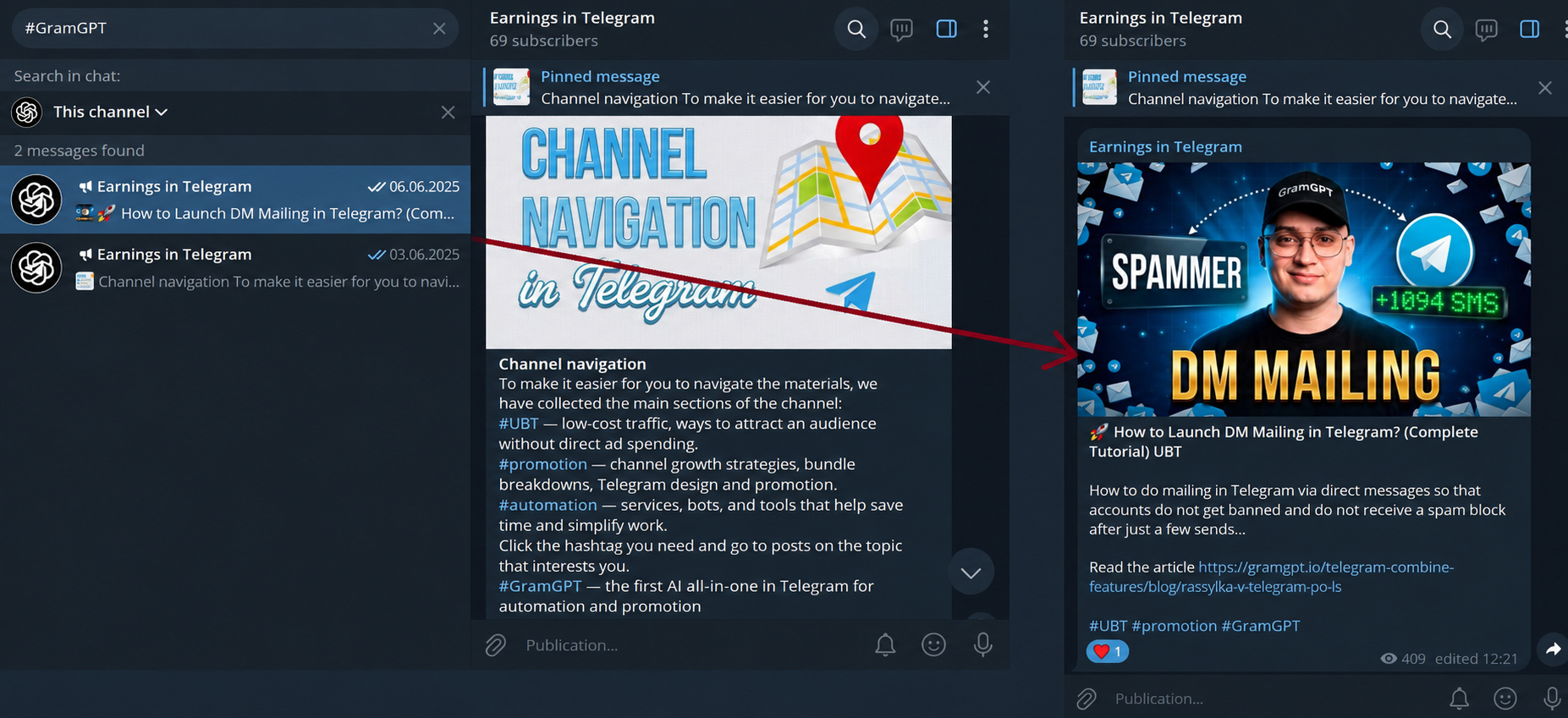Image resolution: width=1568 pixels, height=718 pixels.
Task: Click the search icon in right chat header
Action: (1443, 30)
